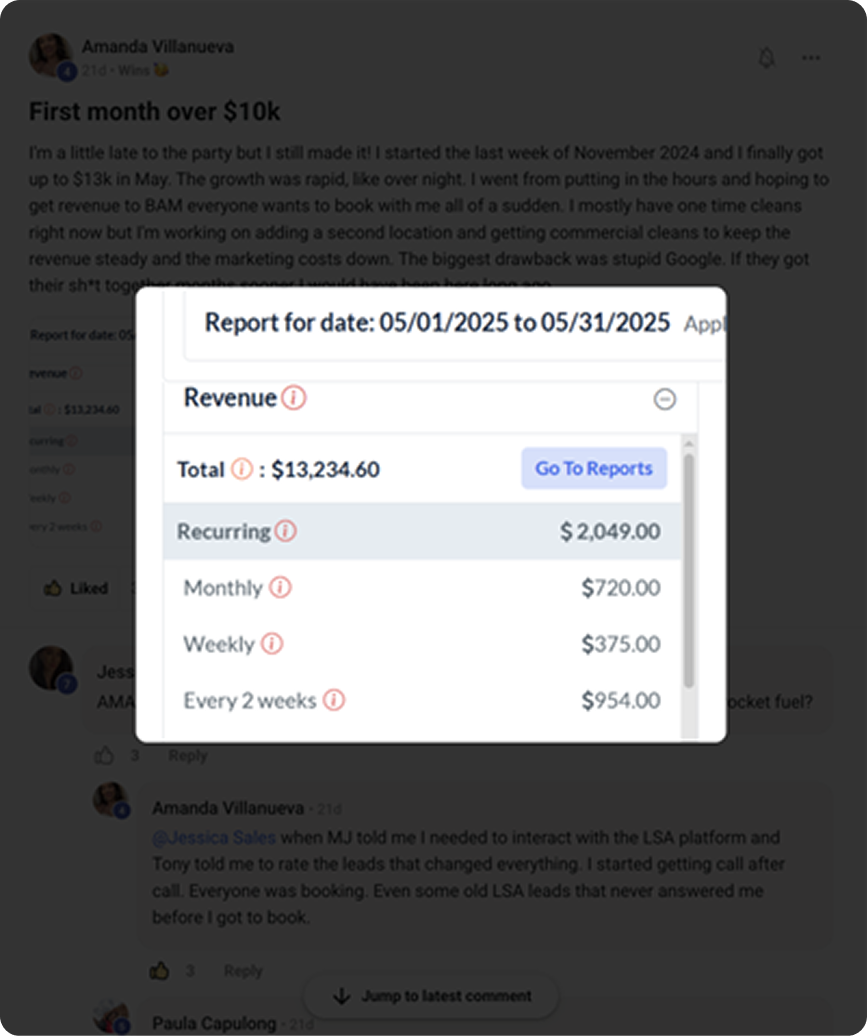867x1036 pixels.
Task: Click the info icon next to Revenue
Action: 293,398
